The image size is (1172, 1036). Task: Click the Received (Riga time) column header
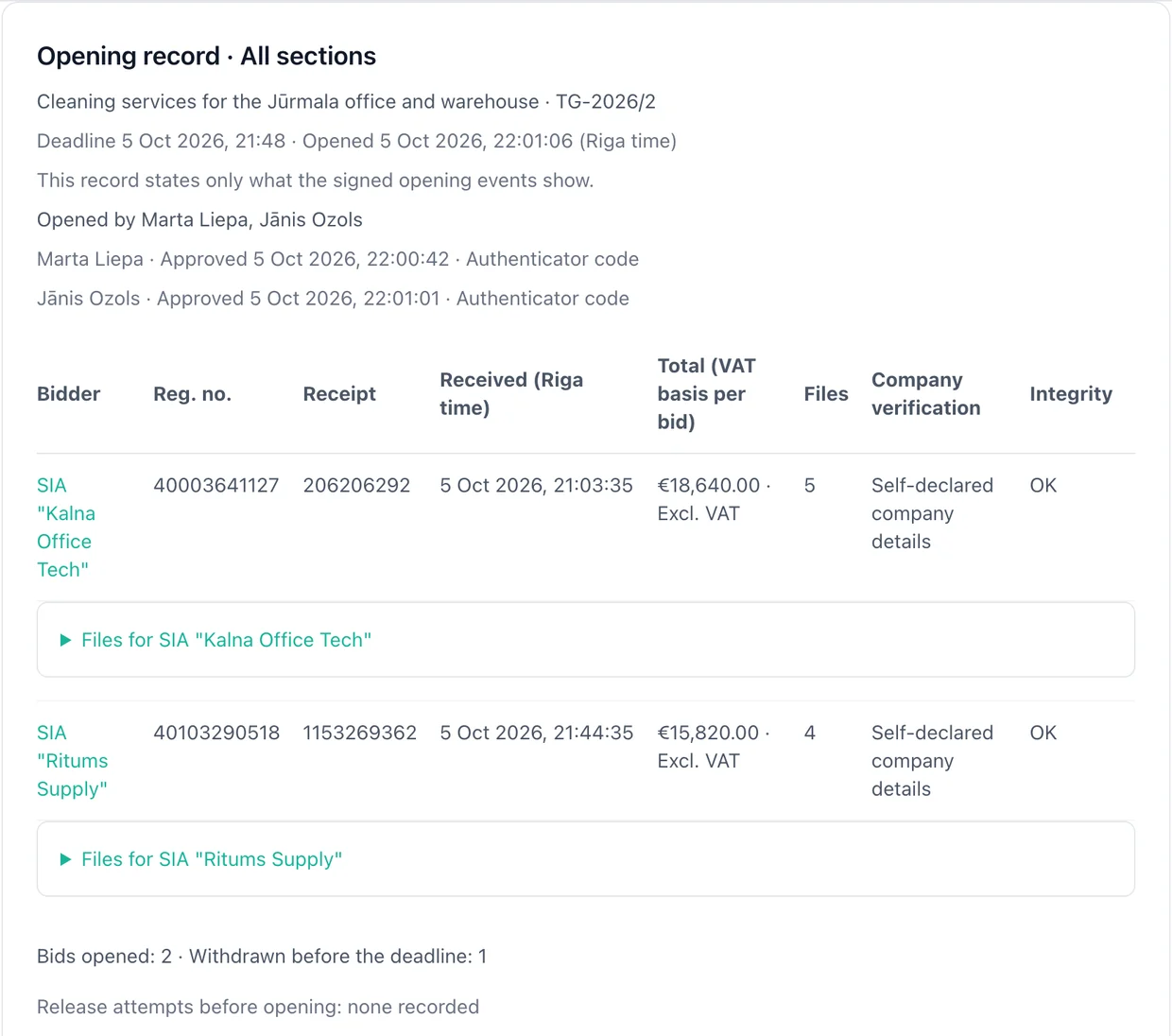tap(511, 394)
